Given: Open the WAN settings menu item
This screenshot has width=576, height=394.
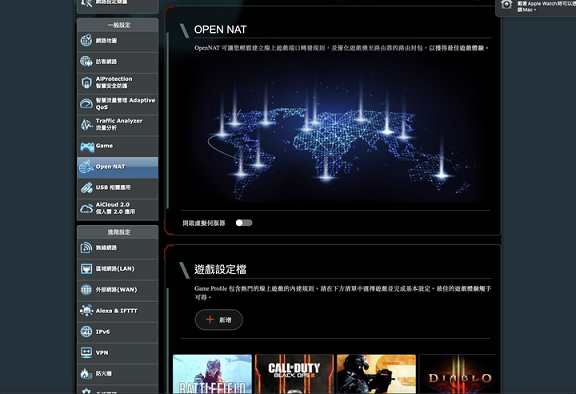Looking at the screenshot, I should [x=118, y=290].
